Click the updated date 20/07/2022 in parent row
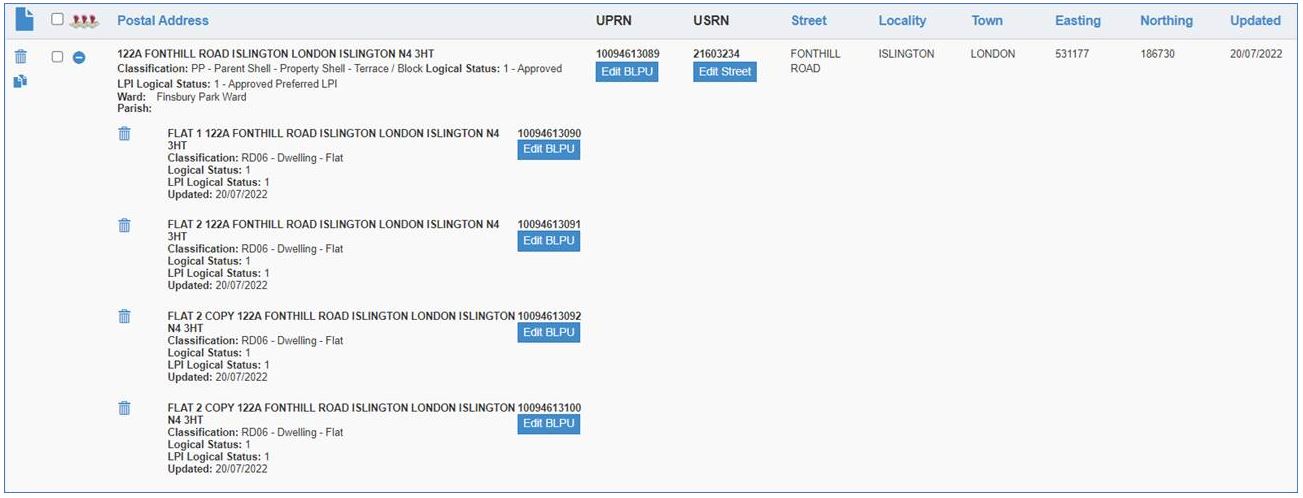This screenshot has height=498, width=1303. (1255, 54)
